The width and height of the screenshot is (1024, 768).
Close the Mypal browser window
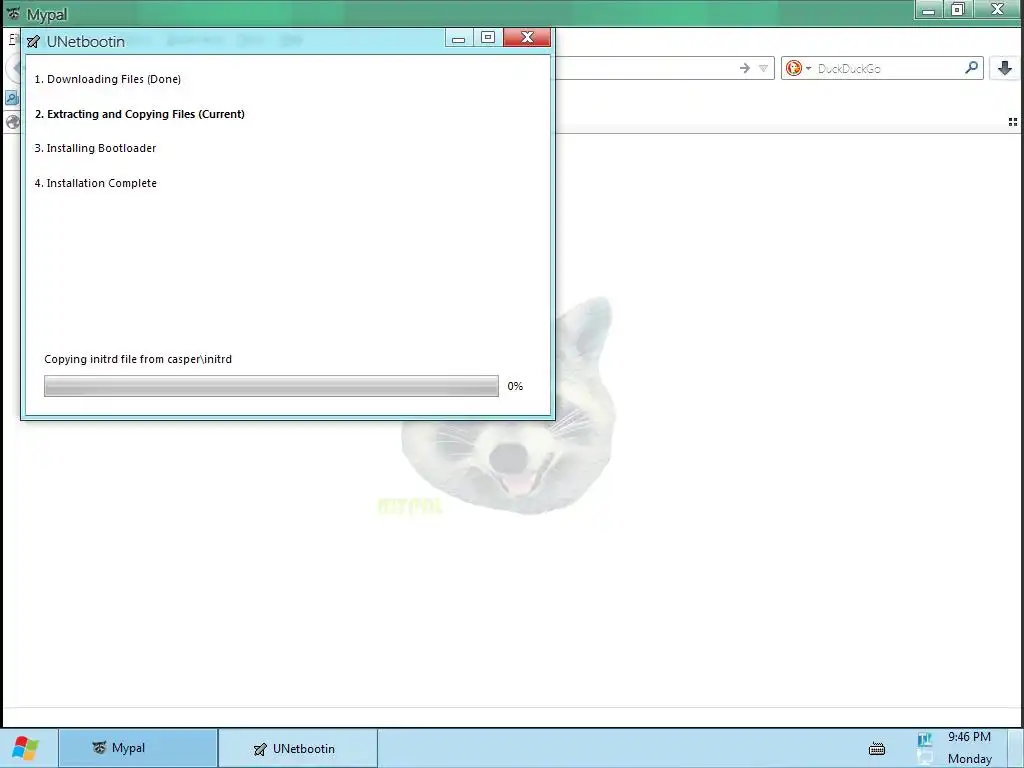(x=997, y=10)
